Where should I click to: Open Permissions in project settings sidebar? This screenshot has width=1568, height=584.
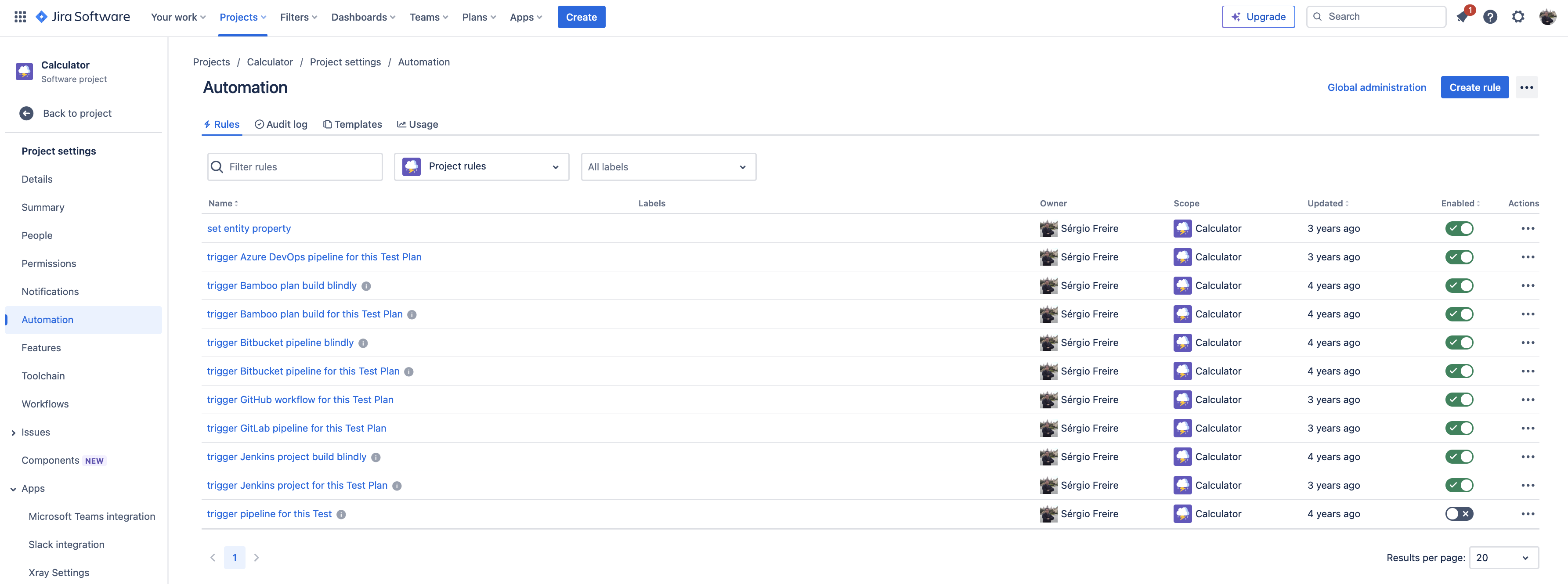pyautogui.click(x=49, y=264)
